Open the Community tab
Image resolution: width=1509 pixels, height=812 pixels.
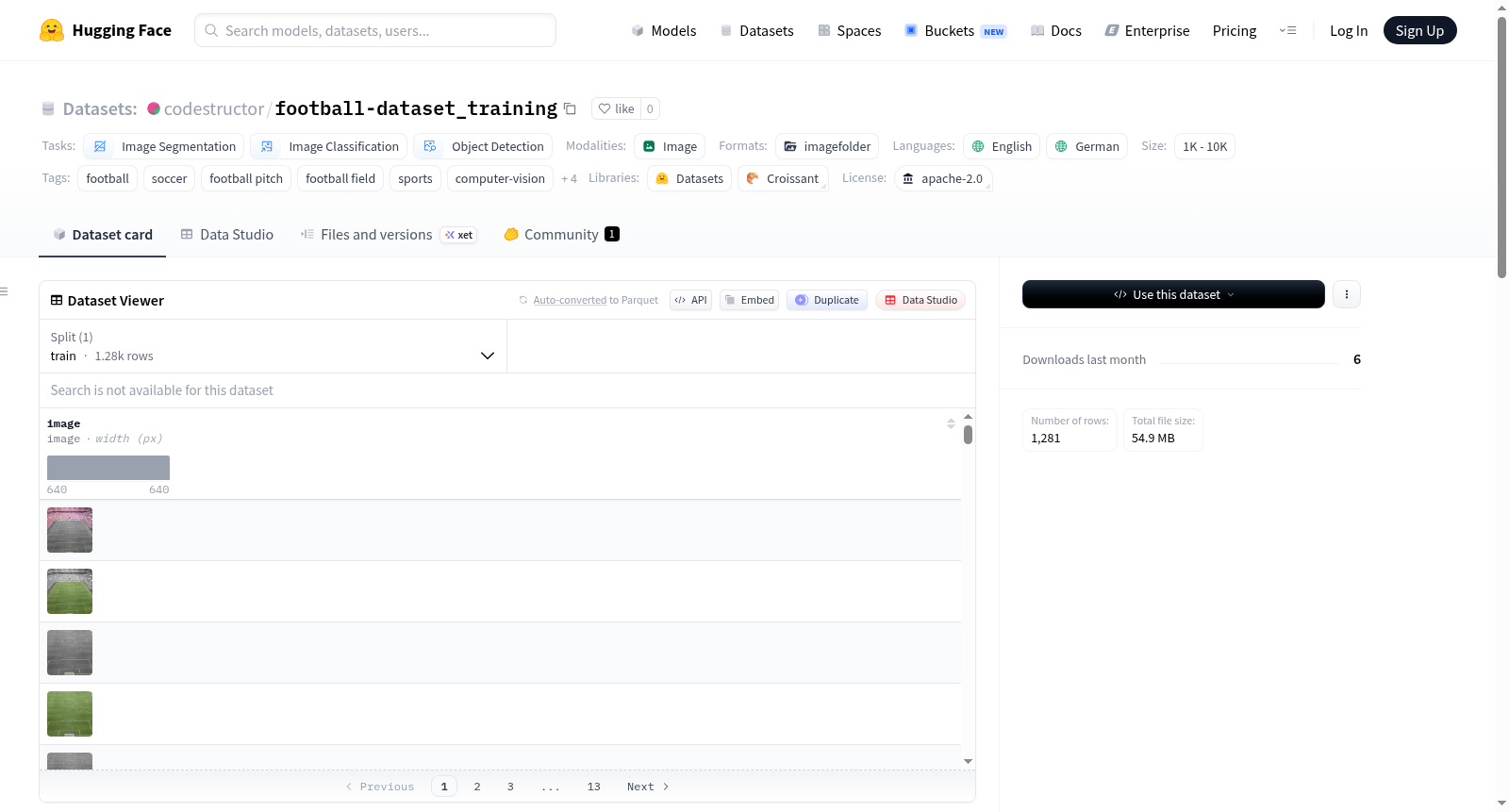pyautogui.click(x=562, y=235)
